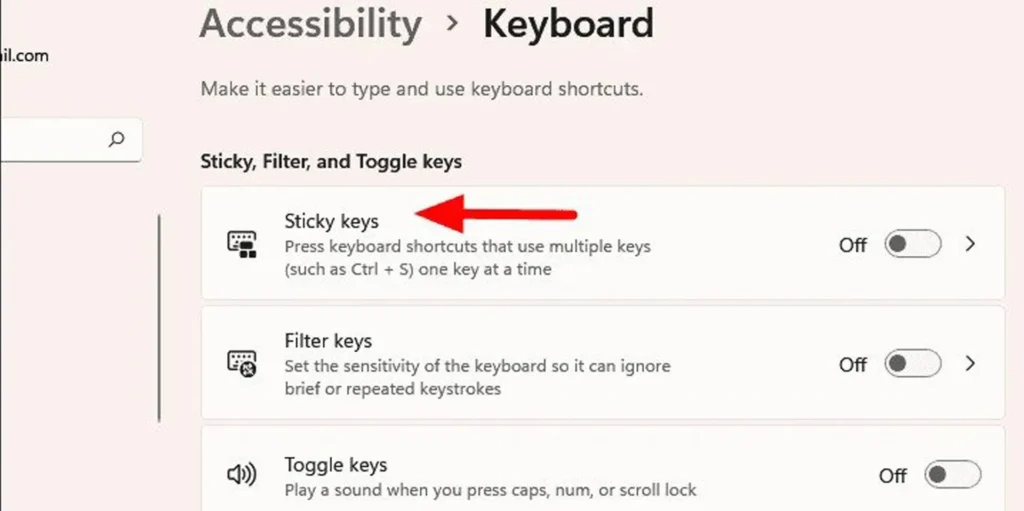Turn on the Sticky keys switch
This screenshot has height=511, width=1024.
[913, 244]
